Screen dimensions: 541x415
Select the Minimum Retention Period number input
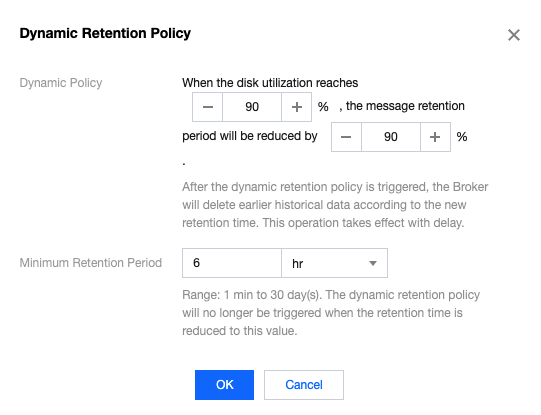(x=232, y=263)
